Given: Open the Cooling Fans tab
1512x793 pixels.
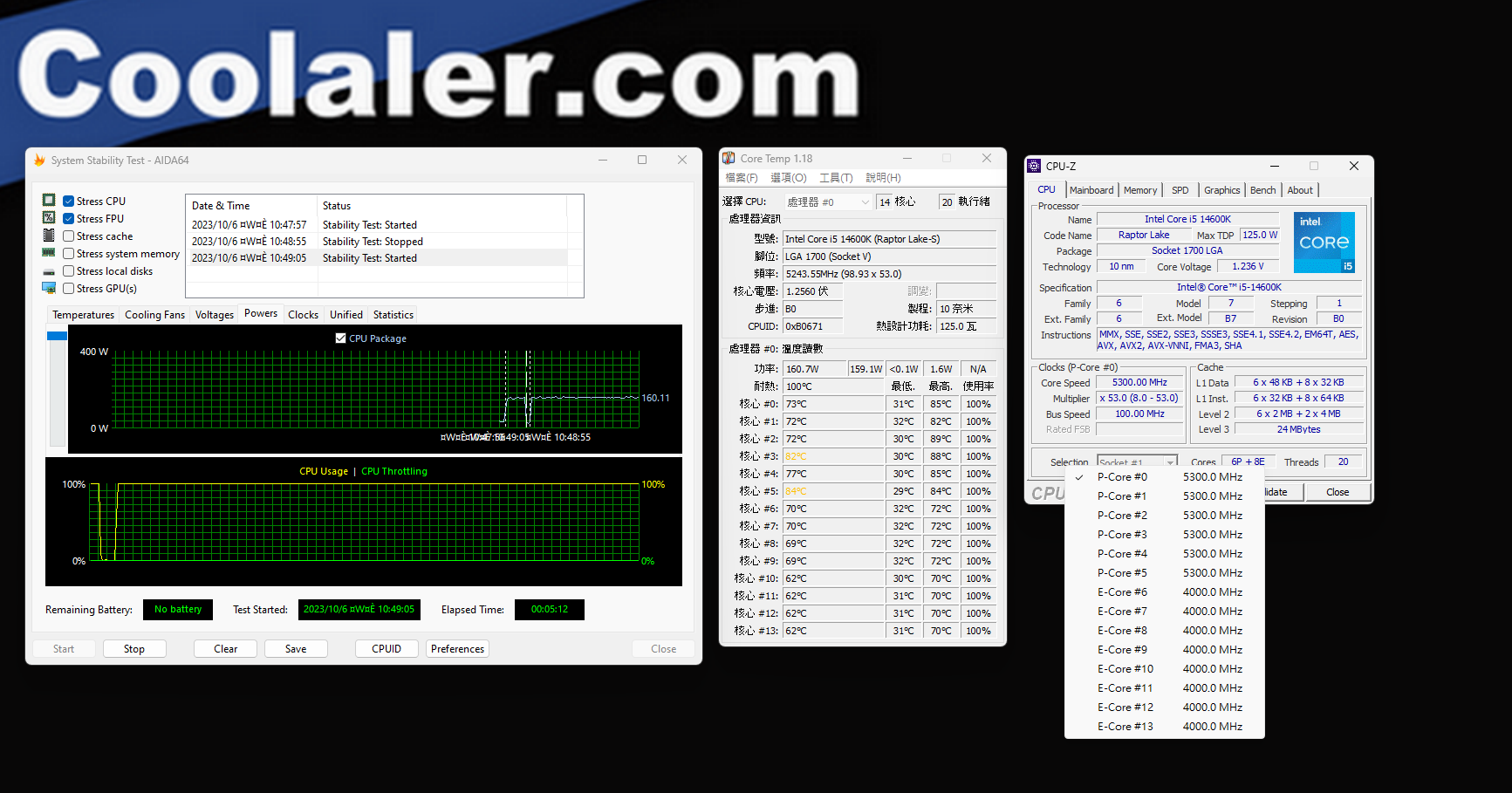Looking at the screenshot, I should (x=154, y=315).
